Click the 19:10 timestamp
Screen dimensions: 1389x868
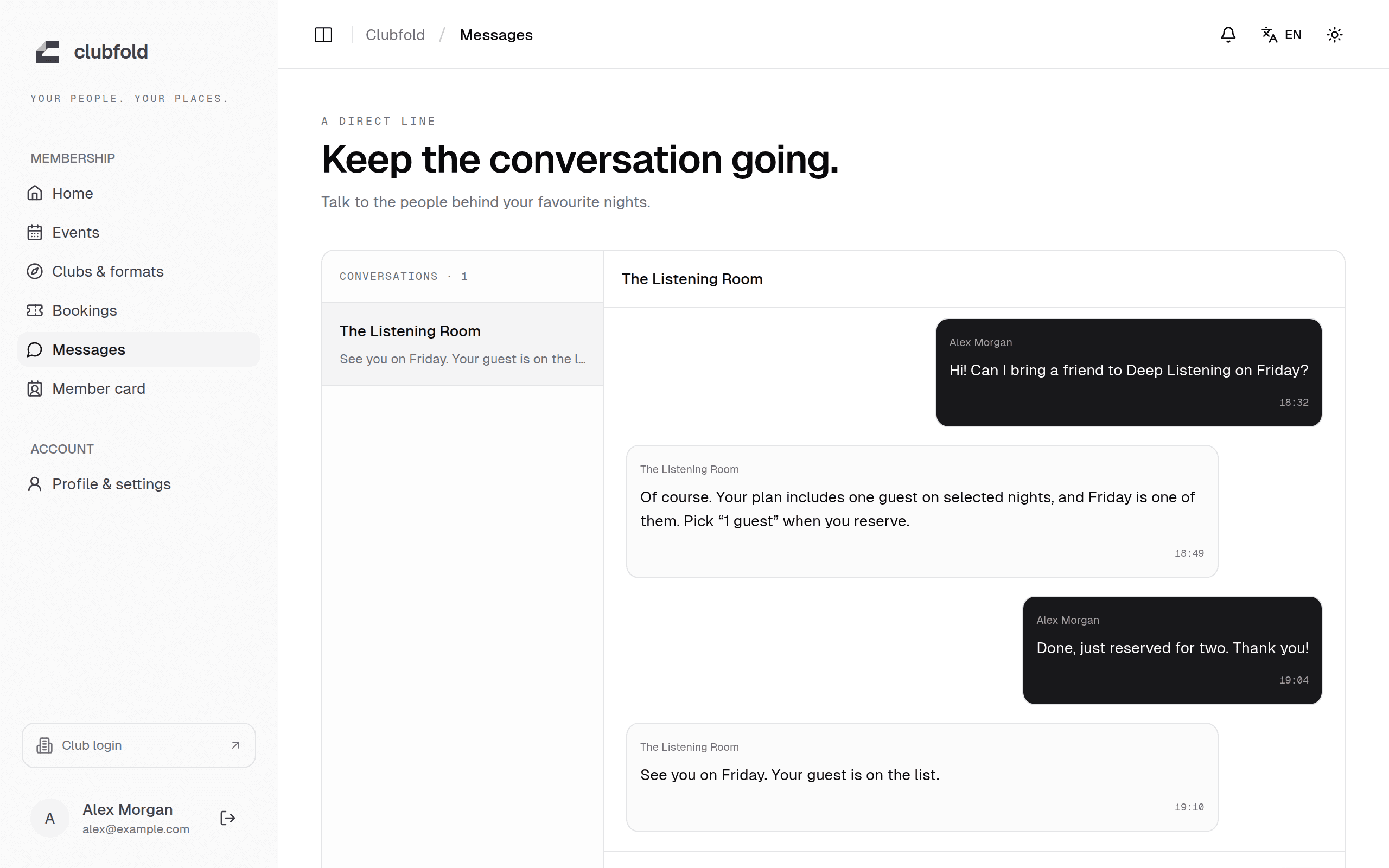(x=1189, y=807)
